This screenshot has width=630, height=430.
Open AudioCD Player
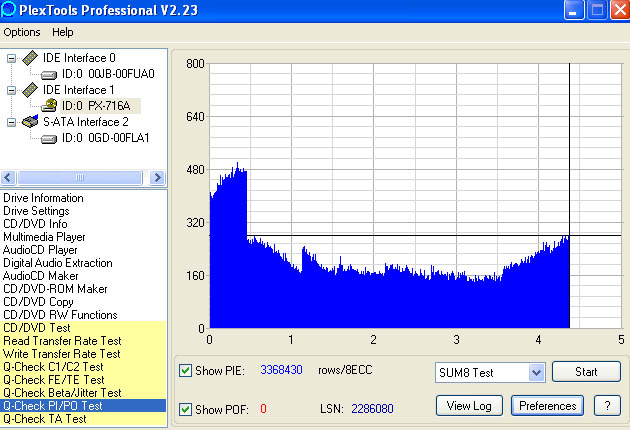(40, 250)
